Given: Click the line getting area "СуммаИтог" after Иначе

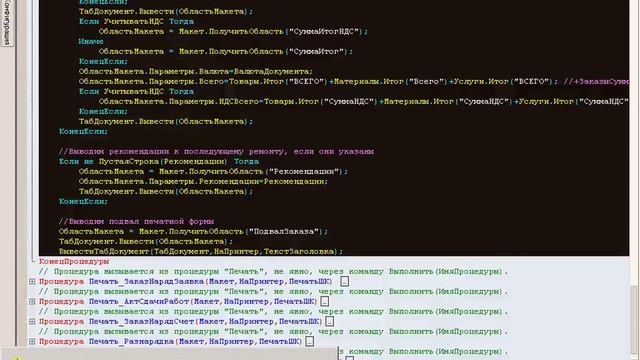Looking at the screenshot, I should (x=226, y=51).
